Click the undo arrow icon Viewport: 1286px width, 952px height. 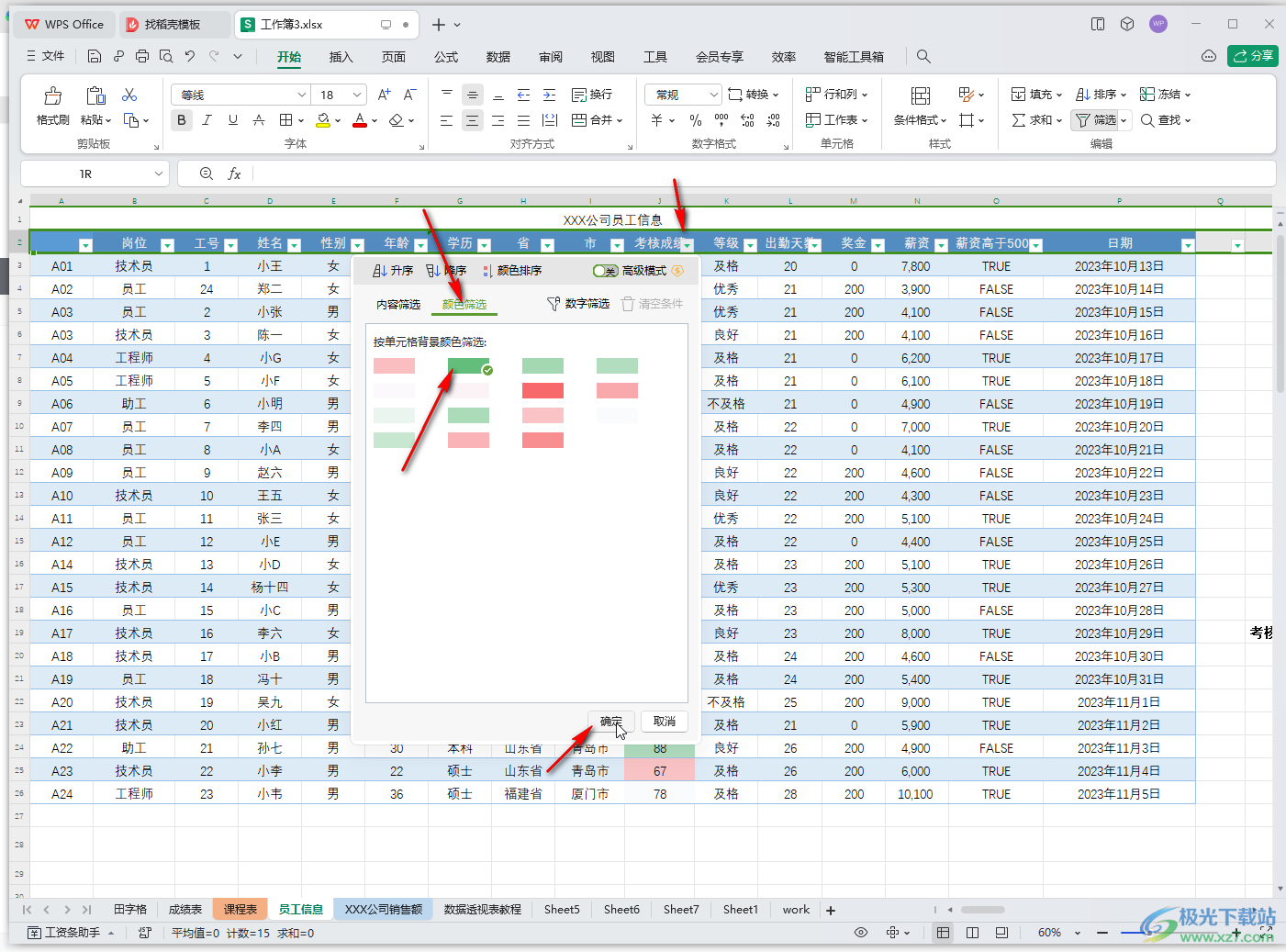(x=190, y=56)
